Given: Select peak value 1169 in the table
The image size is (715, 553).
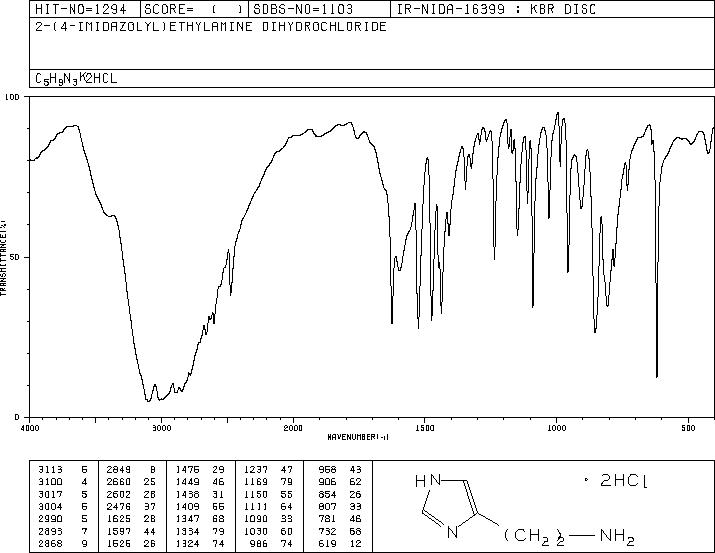Looking at the screenshot, I should pyautogui.click(x=256, y=482).
